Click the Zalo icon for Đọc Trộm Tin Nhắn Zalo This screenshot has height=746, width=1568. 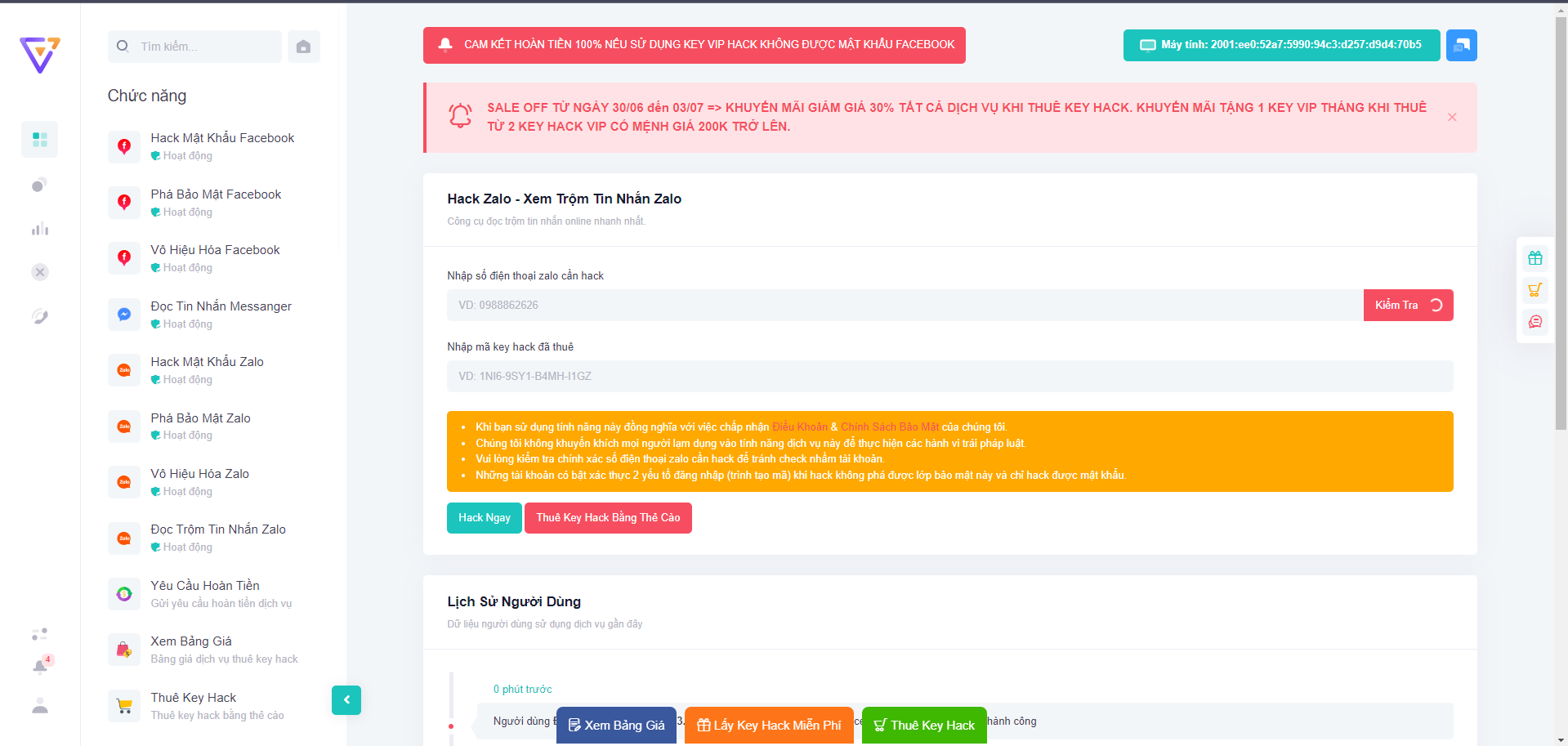(x=124, y=538)
